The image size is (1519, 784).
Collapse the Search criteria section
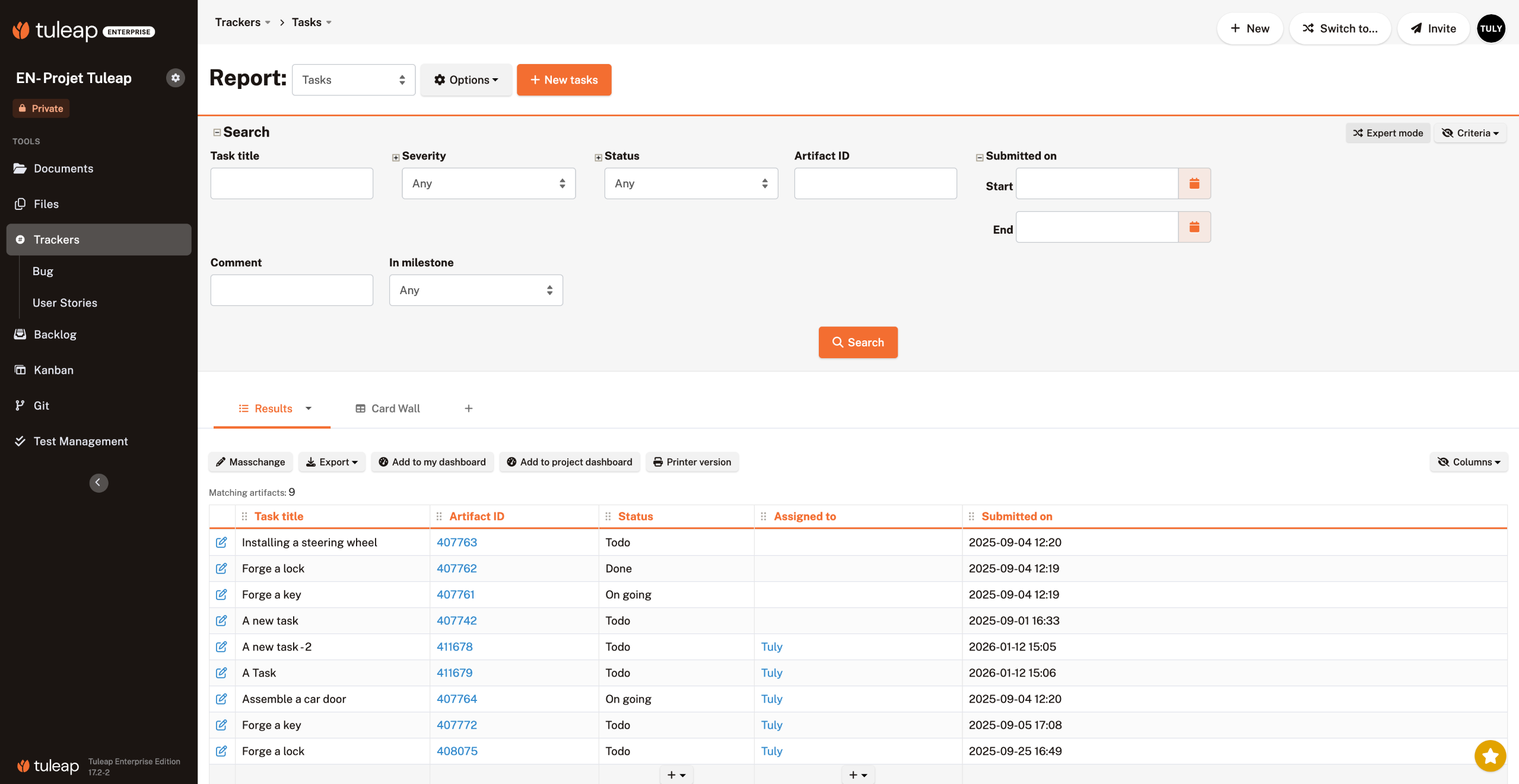tap(217, 132)
